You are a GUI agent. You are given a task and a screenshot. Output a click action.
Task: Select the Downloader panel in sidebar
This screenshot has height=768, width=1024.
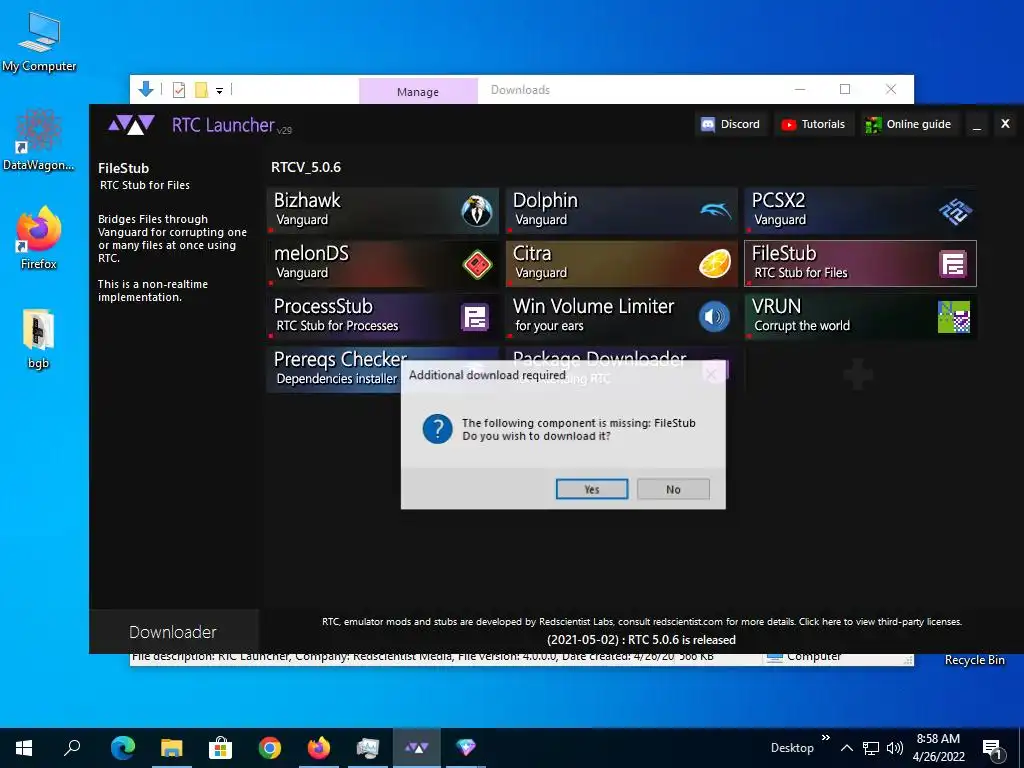[x=173, y=632]
